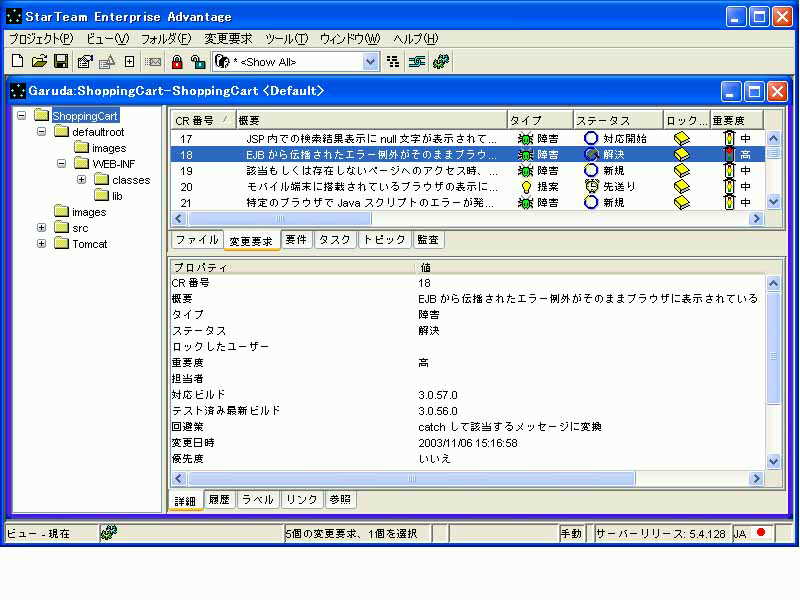Screen dimensions: 800x600
Task: Expand the Tomcat folder node
Action: pos(41,243)
